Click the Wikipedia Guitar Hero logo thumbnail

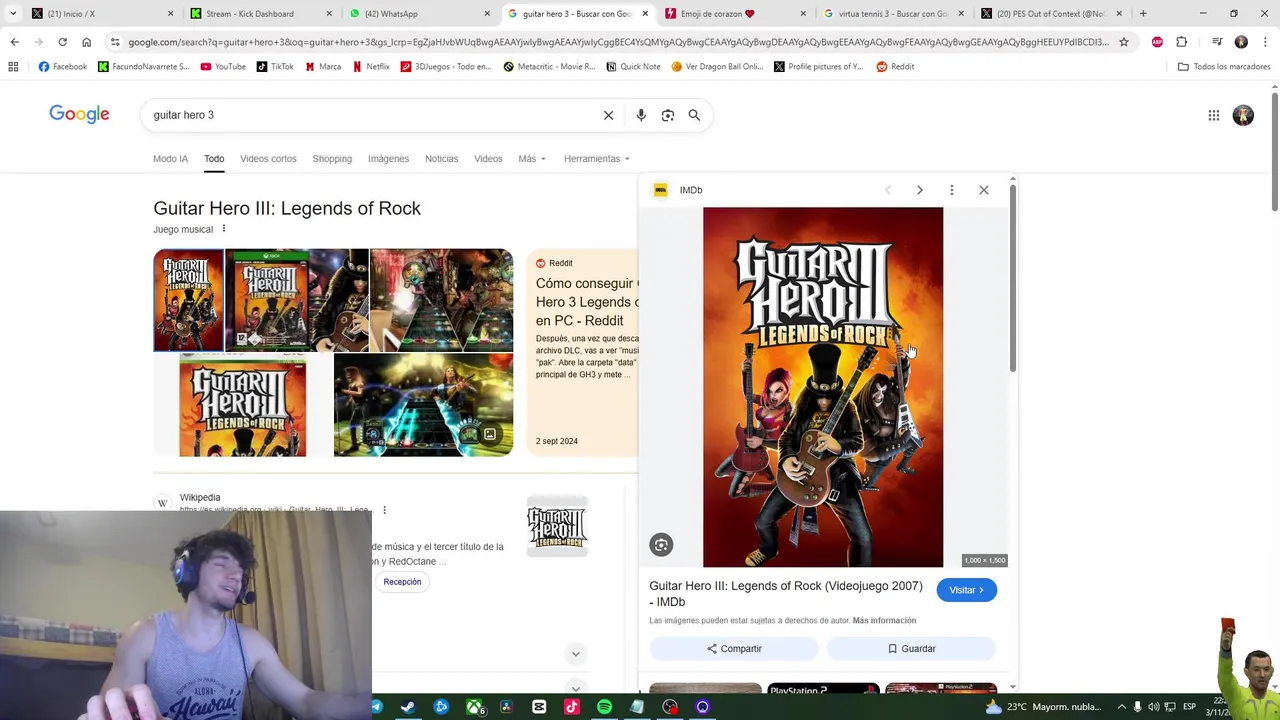(x=558, y=527)
